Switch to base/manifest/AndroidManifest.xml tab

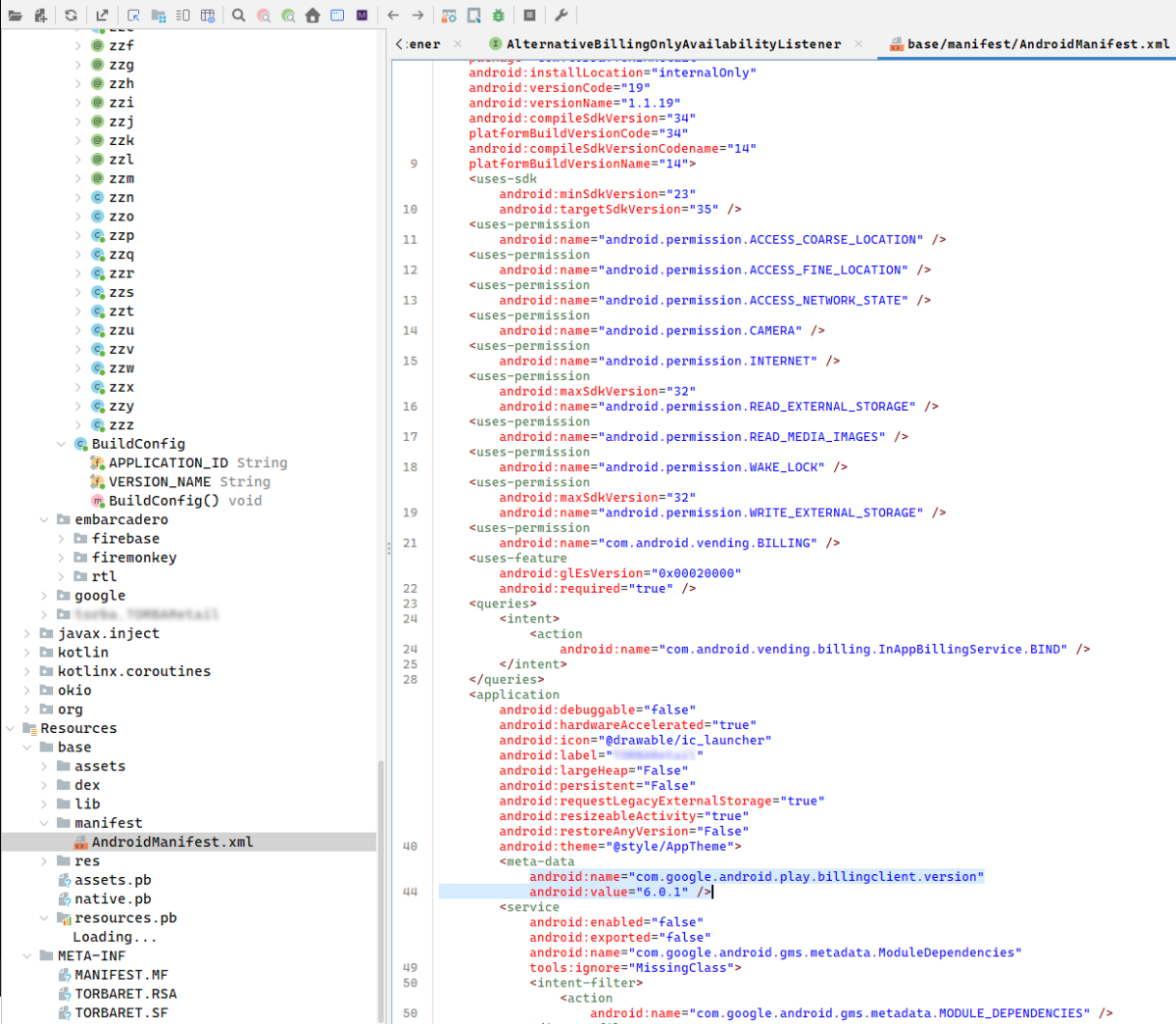(x=1038, y=44)
